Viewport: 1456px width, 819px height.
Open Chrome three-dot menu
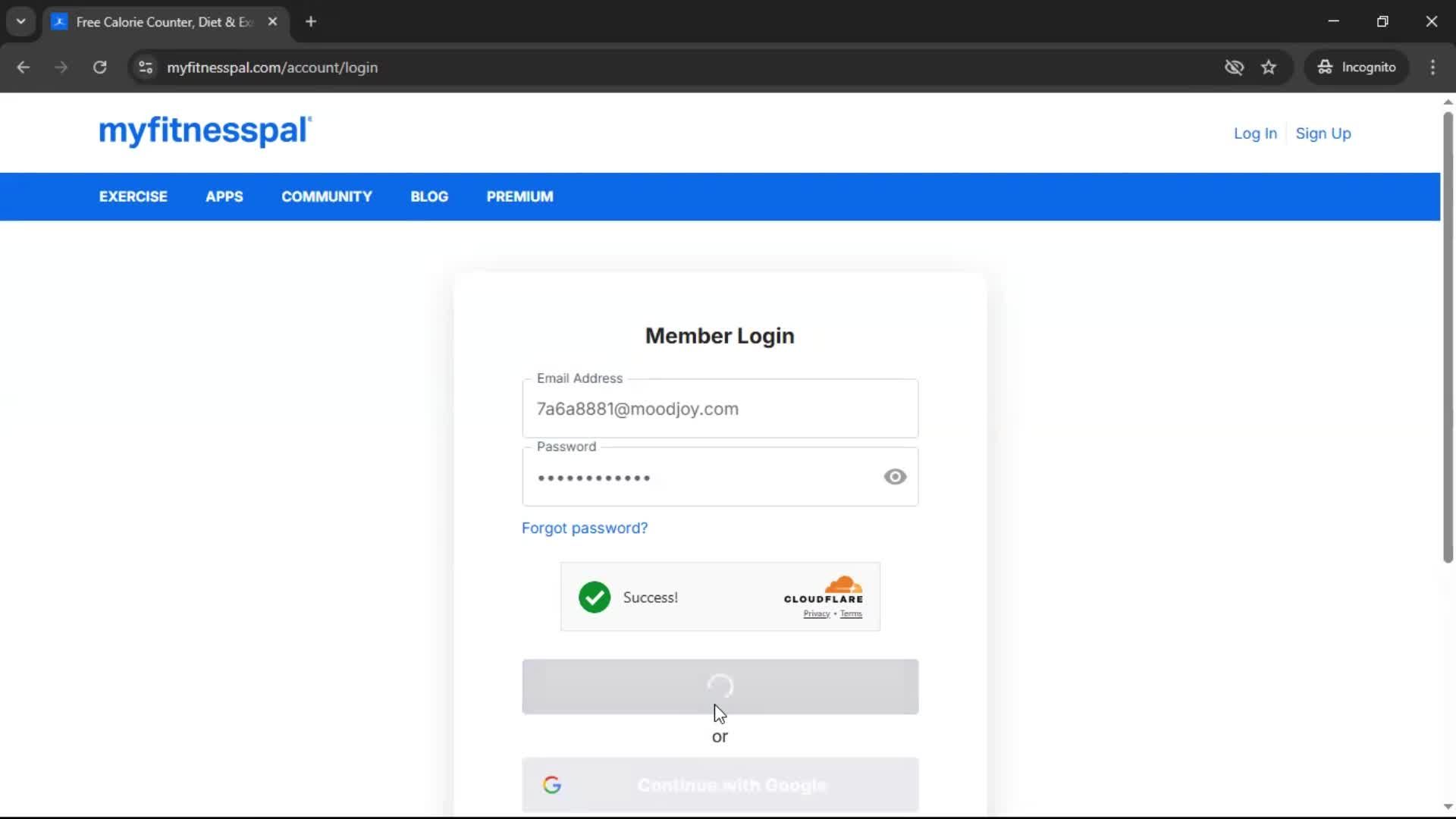[1432, 67]
